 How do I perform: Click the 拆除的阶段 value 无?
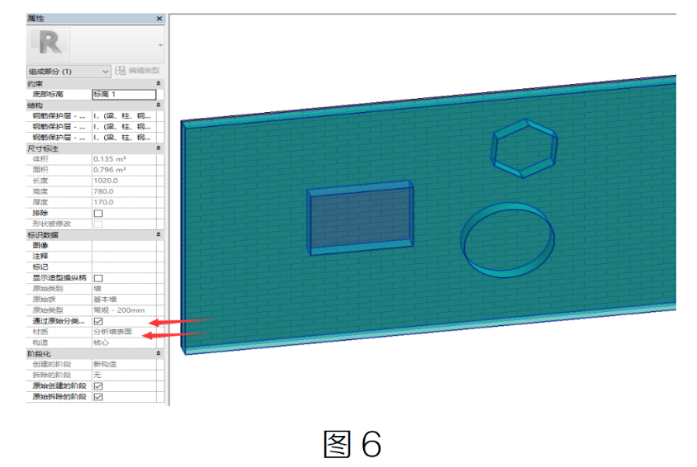(97, 375)
